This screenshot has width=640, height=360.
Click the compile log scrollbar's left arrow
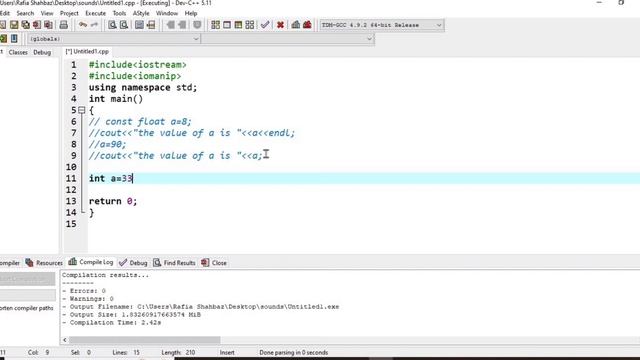coord(65,340)
